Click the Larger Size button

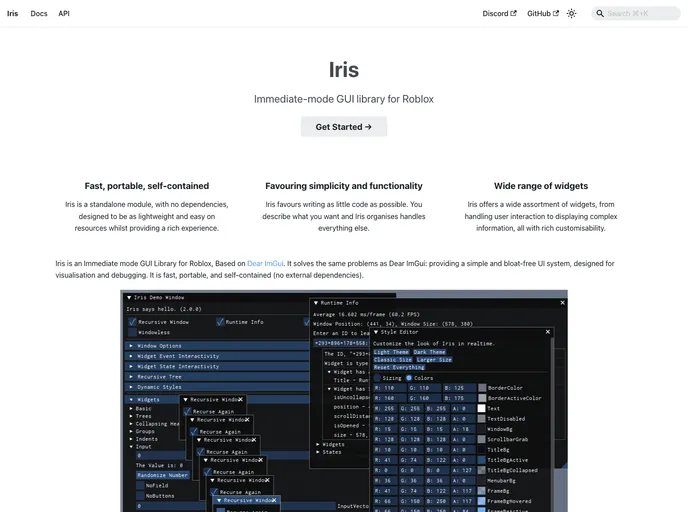[434, 359]
